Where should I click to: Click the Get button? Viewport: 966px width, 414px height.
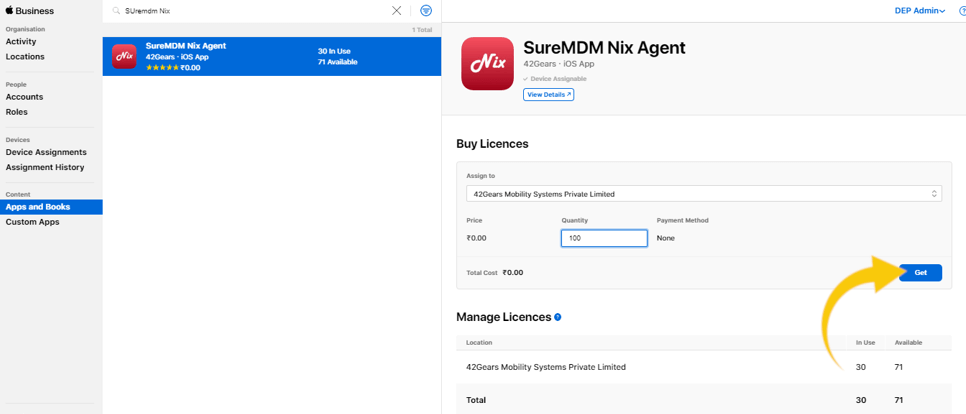point(920,272)
